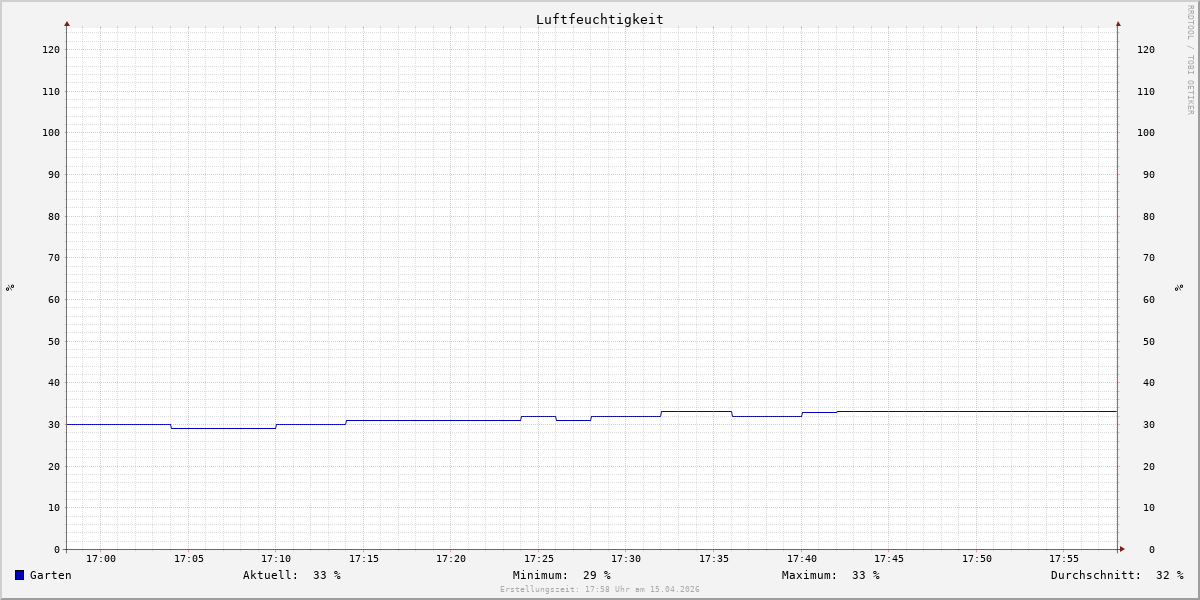
Task: Click the 120 label on the left axis
Action: (51, 49)
